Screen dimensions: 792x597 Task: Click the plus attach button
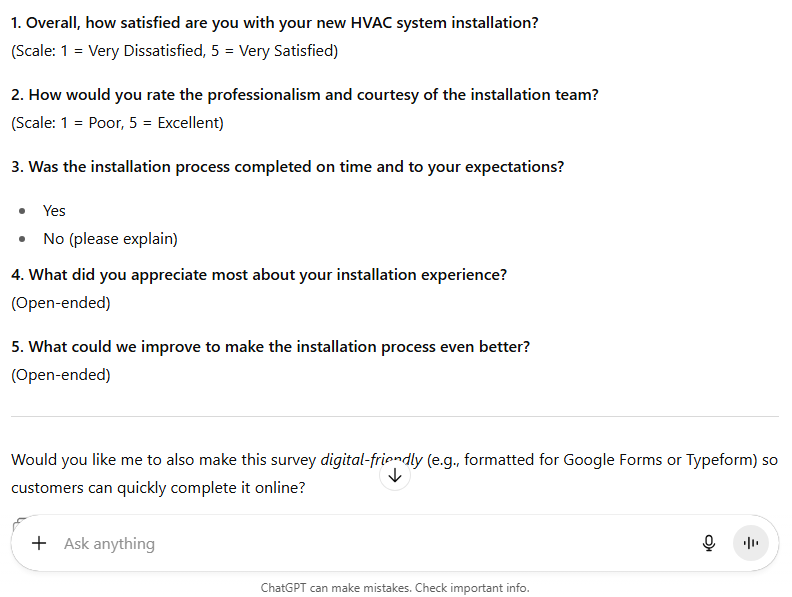pyautogui.click(x=39, y=543)
